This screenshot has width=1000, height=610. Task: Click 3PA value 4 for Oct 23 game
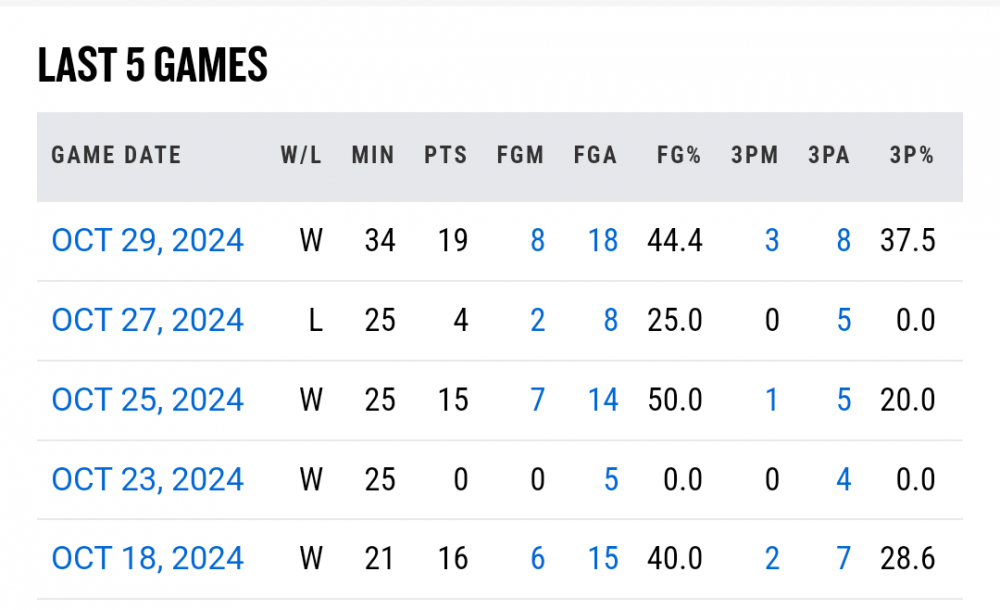pyautogui.click(x=843, y=479)
